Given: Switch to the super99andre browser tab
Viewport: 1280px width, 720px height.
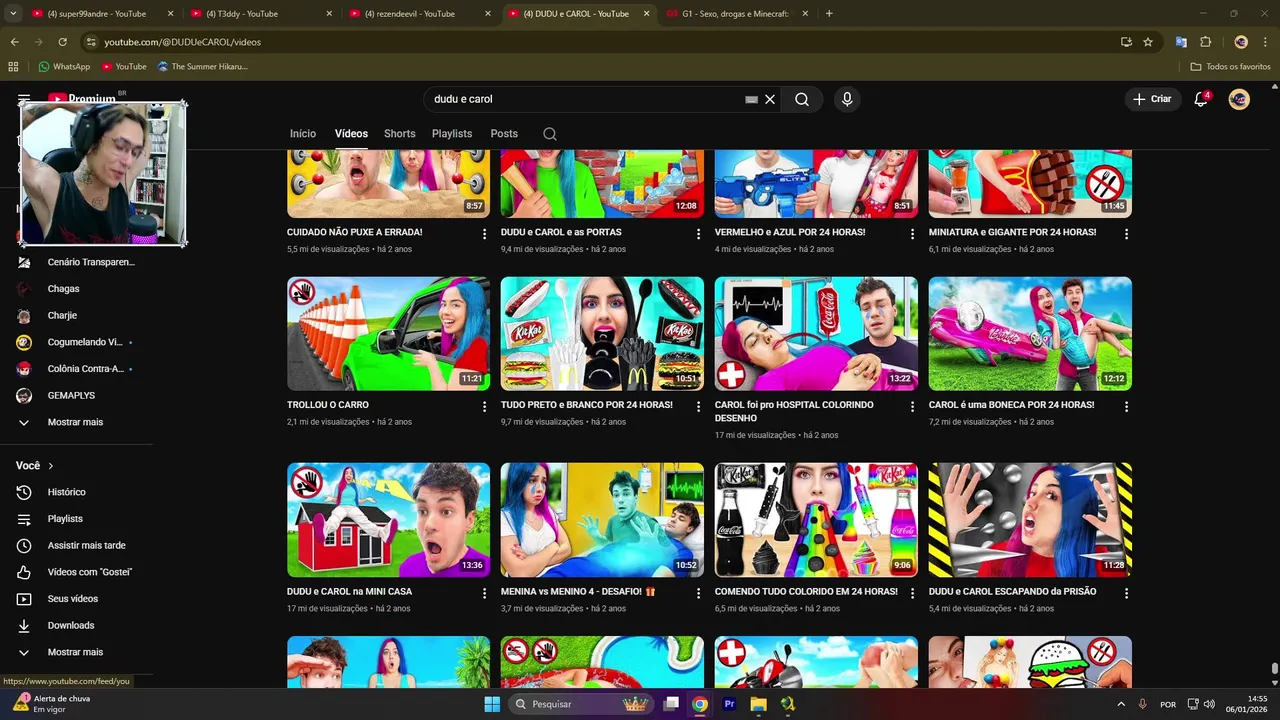Looking at the screenshot, I should (x=103, y=14).
